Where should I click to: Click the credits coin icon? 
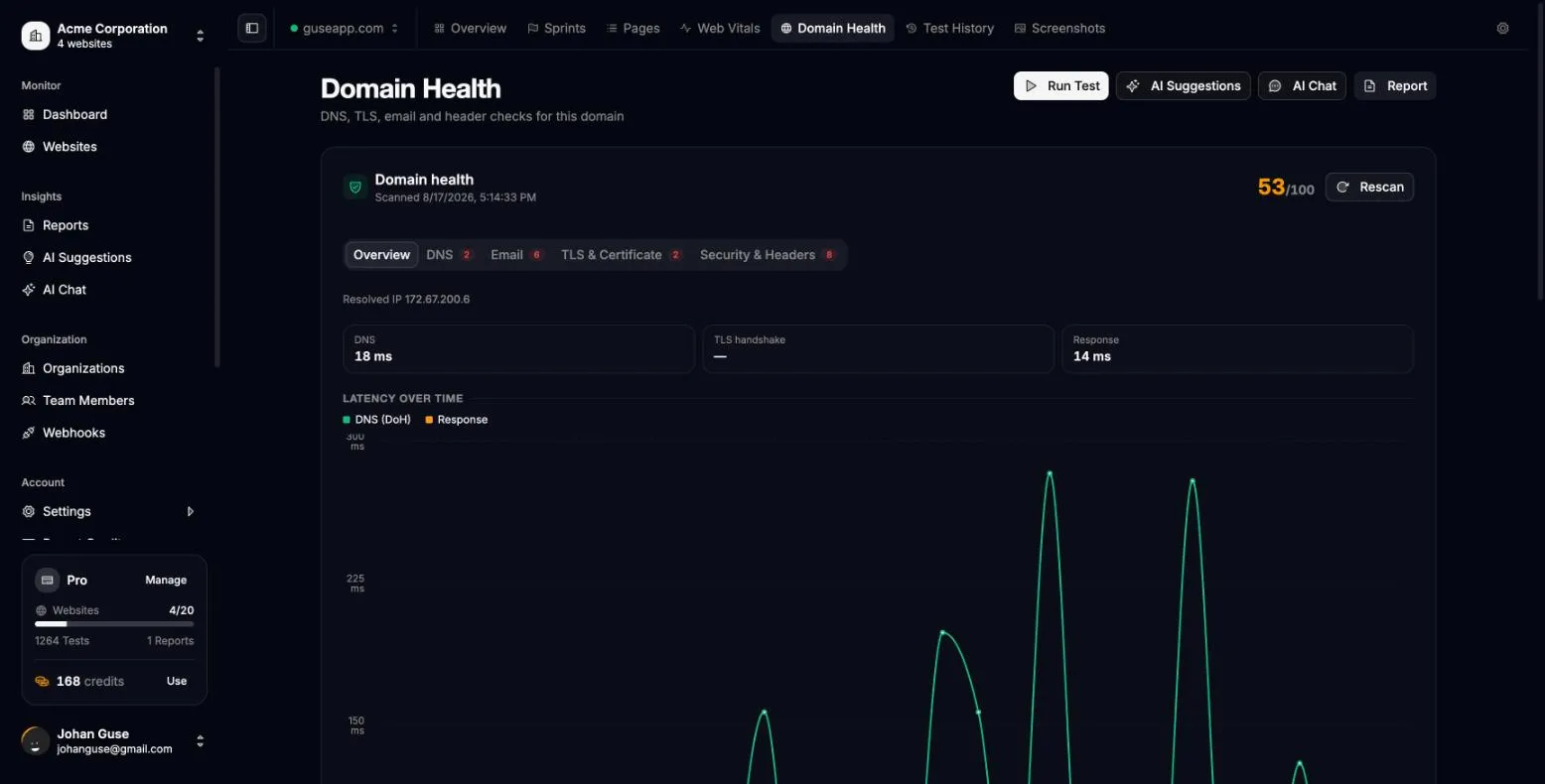[x=42, y=681]
